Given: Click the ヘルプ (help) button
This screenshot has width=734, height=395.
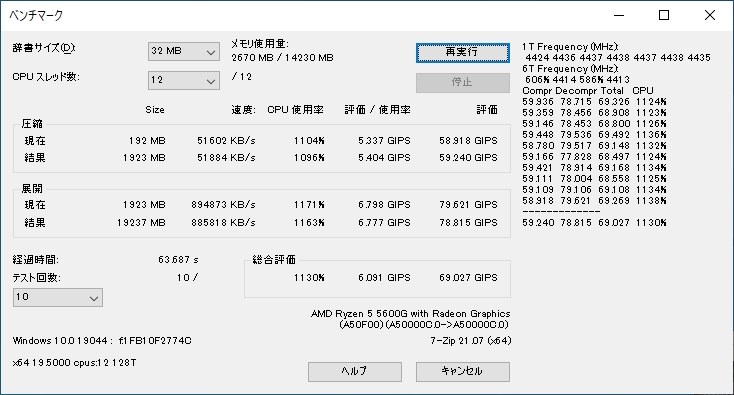Looking at the screenshot, I should (354, 372).
